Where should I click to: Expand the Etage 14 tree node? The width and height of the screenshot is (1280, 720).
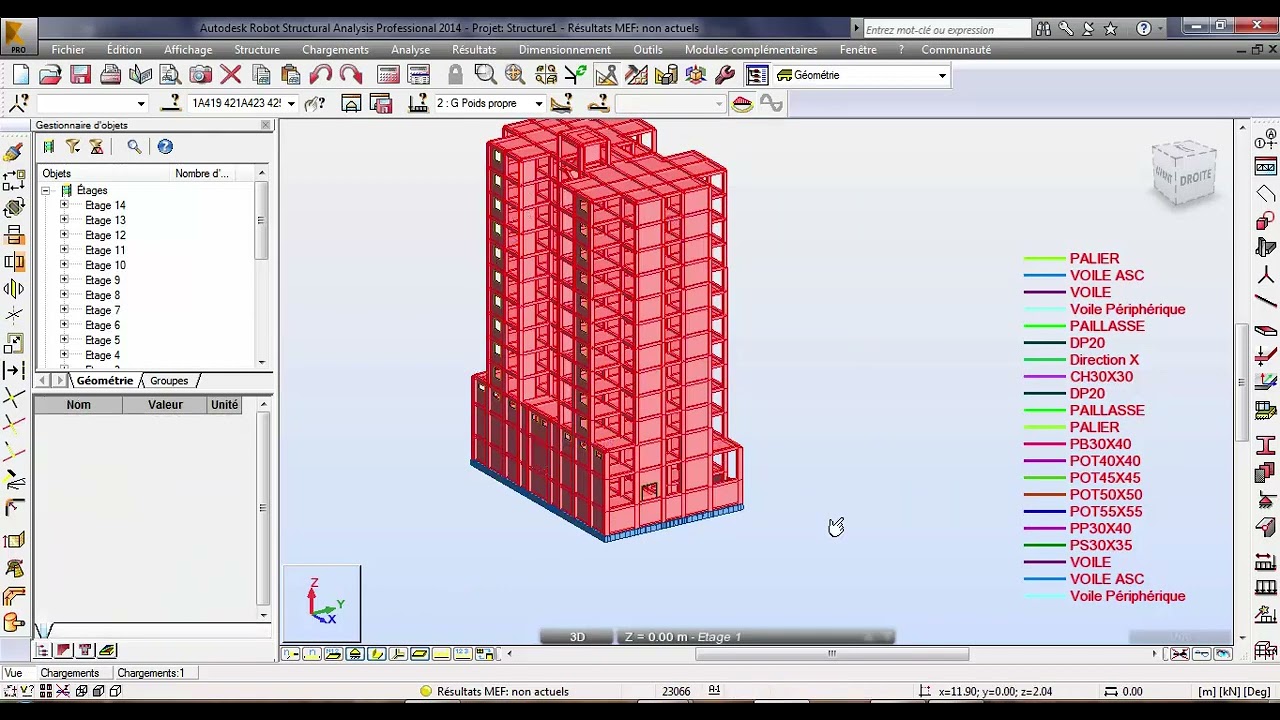[x=64, y=205]
